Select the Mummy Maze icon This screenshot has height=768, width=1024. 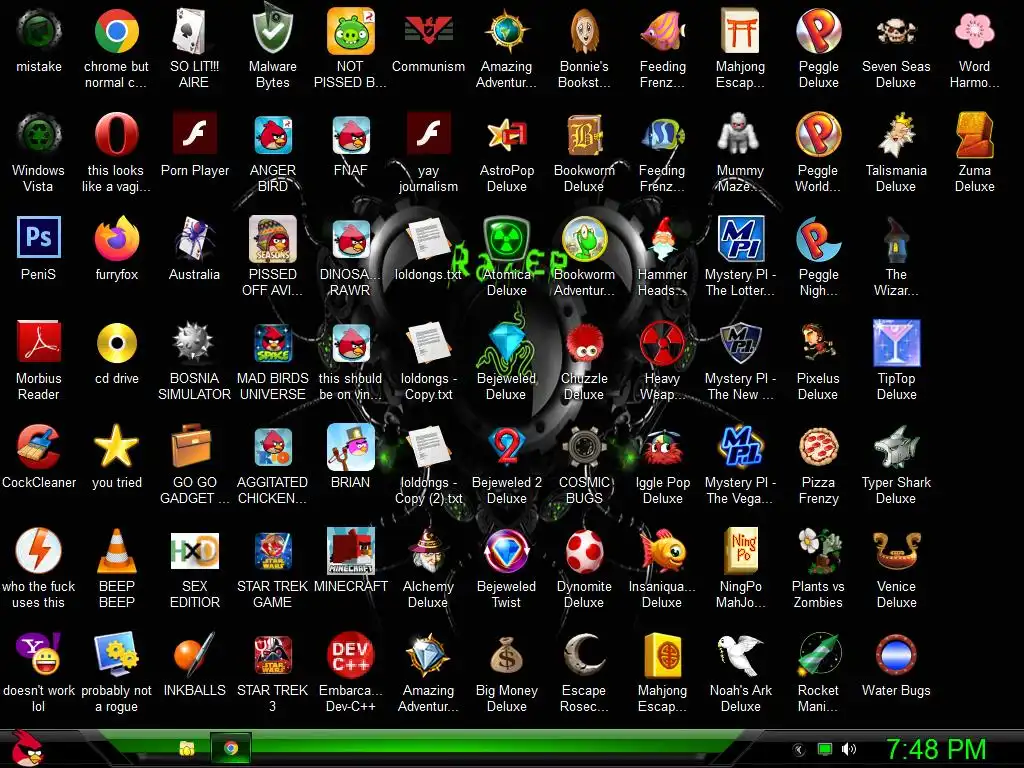click(740, 135)
